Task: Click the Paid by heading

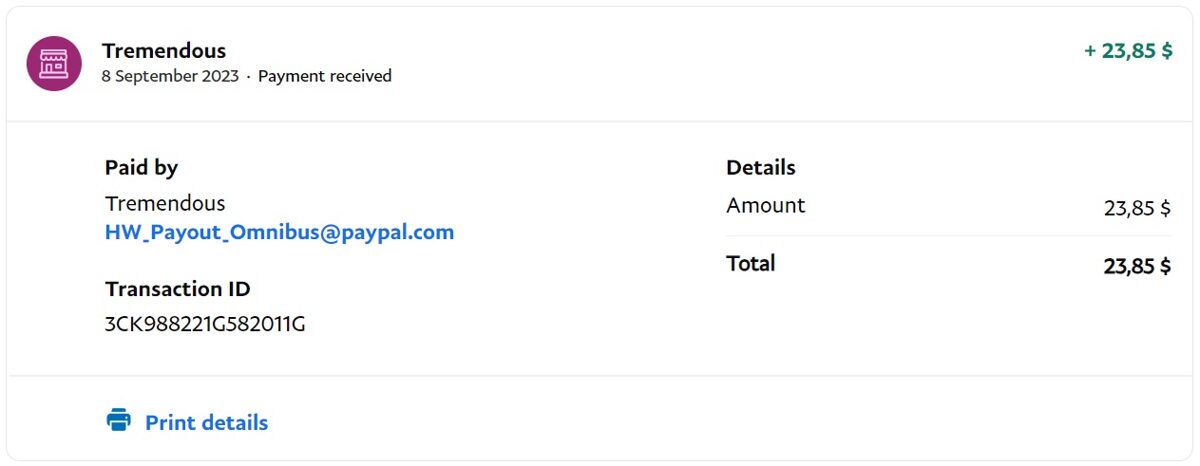Action: [141, 168]
